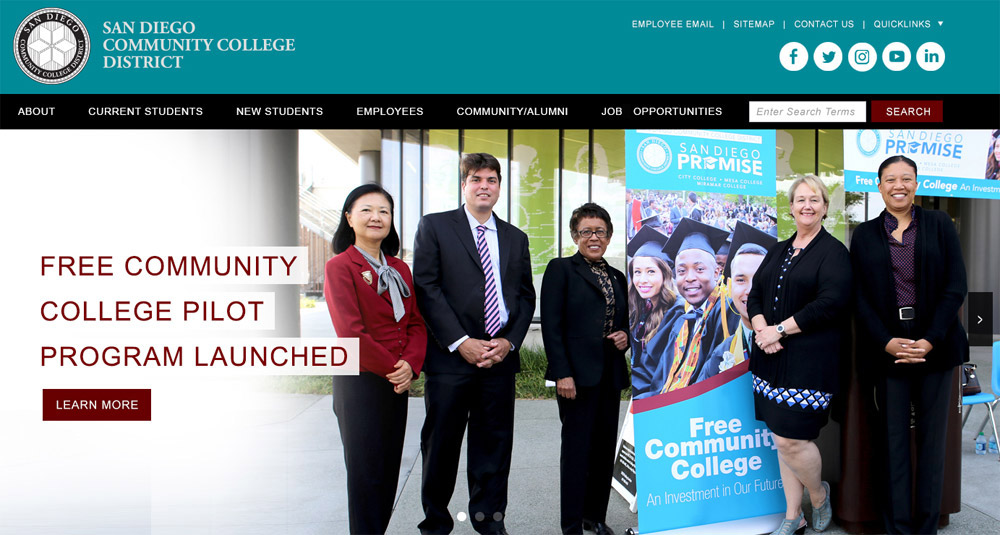Click the Learn More button
This screenshot has width=1000, height=535.
coord(97,405)
